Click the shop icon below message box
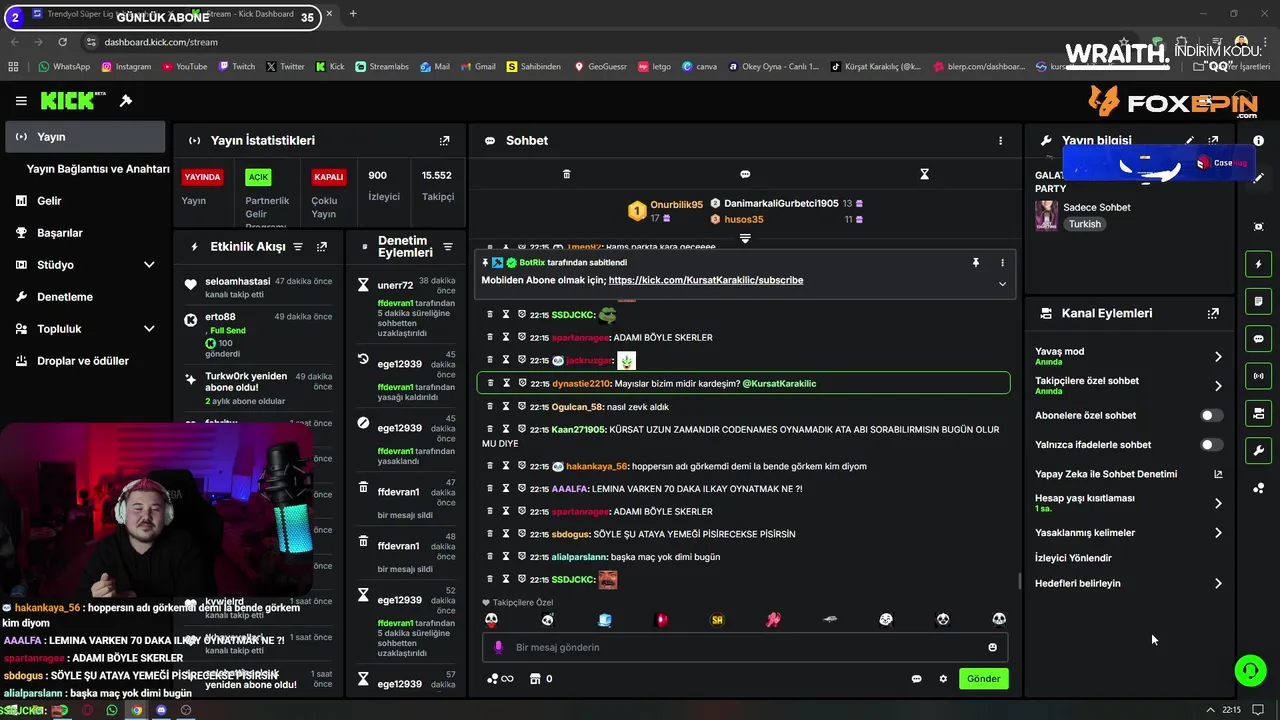Image resolution: width=1280 pixels, height=720 pixels. pos(535,679)
